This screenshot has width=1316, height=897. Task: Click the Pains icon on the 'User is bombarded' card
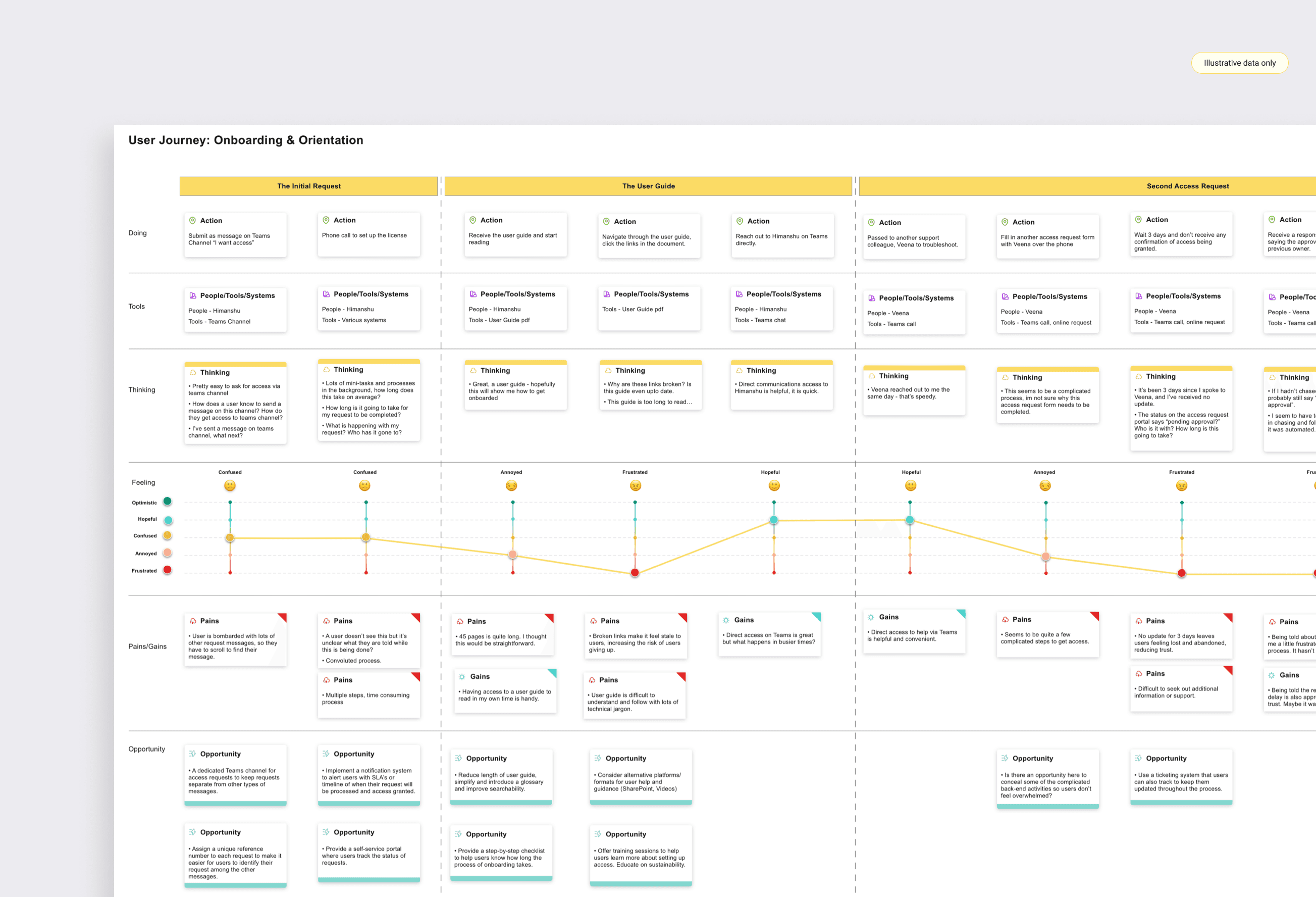tap(193, 621)
